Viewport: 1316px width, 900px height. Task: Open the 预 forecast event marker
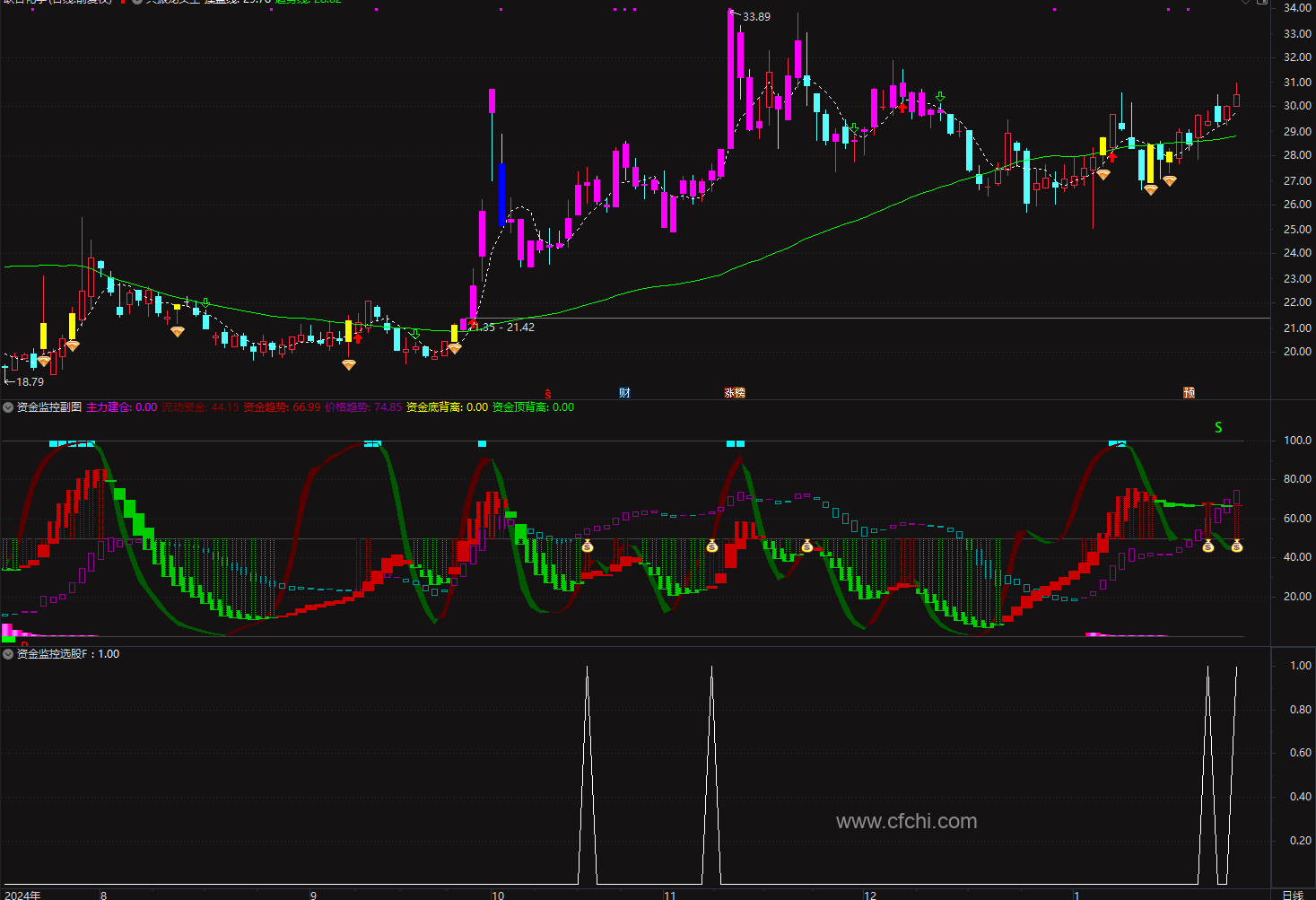(1189, 393)
